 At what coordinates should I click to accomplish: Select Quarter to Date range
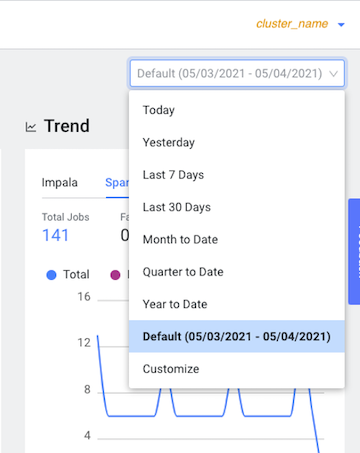[x=237, y=272]
